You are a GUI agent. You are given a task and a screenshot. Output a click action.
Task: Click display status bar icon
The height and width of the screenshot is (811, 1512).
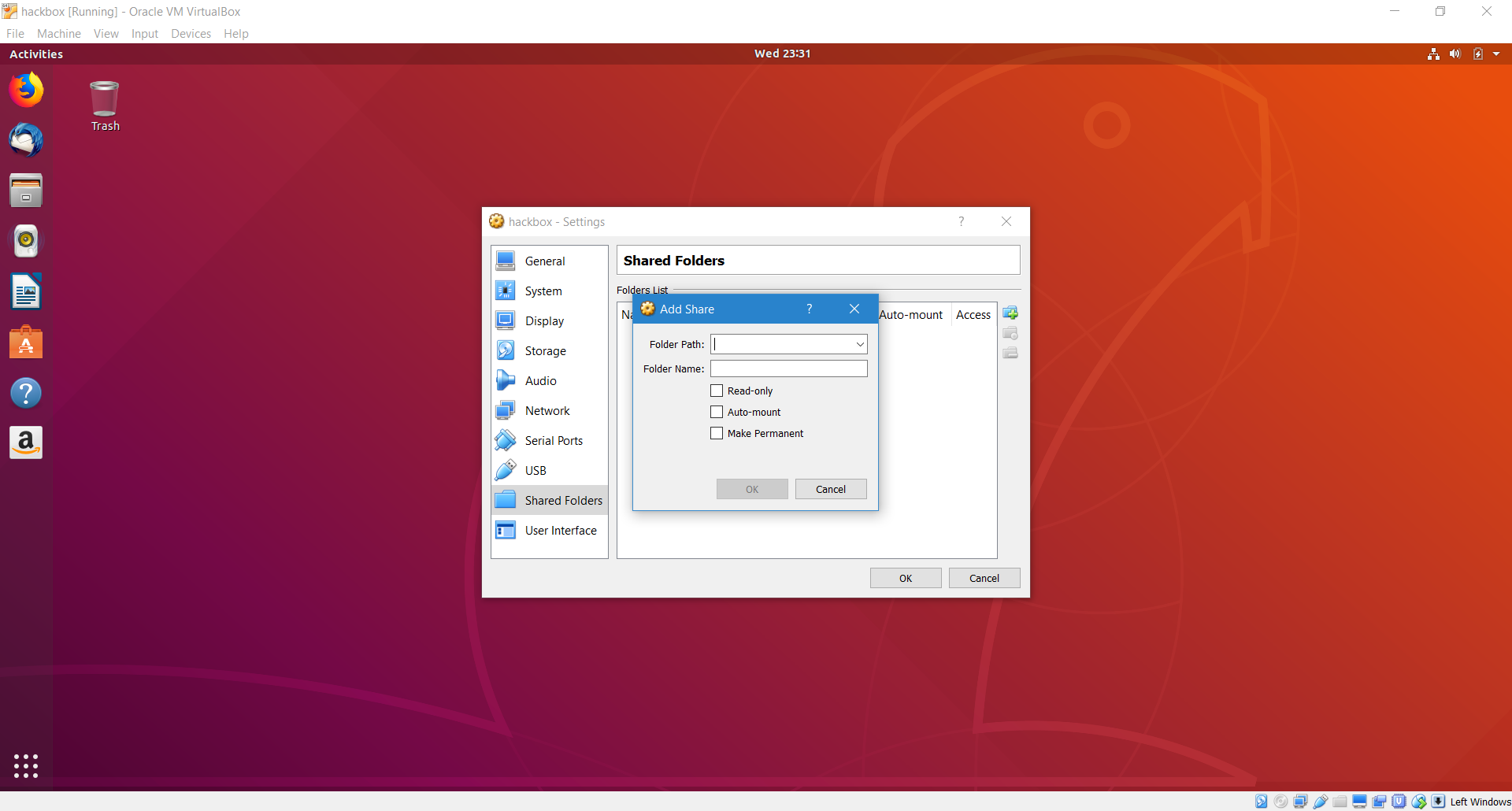(1359, 802)
